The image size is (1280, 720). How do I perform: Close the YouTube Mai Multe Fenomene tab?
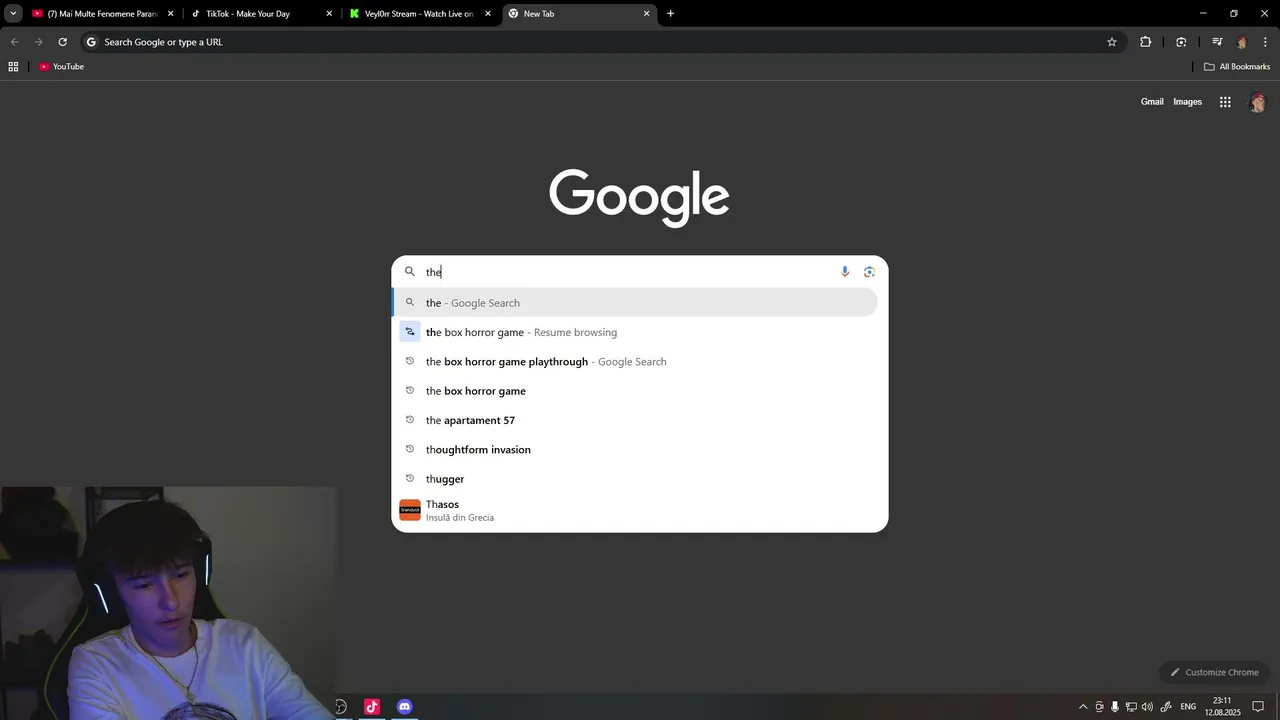click(170, 14)
